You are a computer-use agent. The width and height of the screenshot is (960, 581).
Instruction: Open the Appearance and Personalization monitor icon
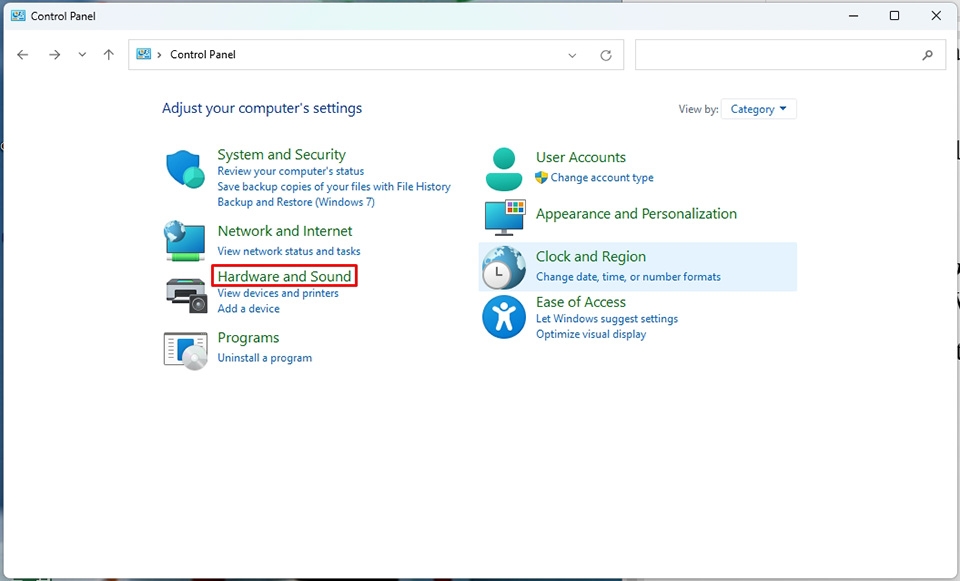coord(505,217)
